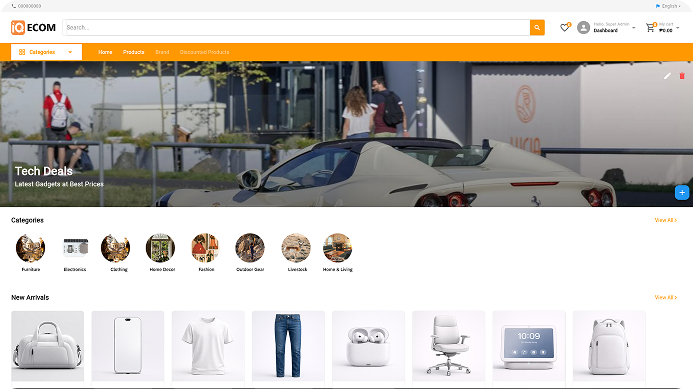Image resolution: width=693 pixels, height=389 pixels.
Task: Open the white smartphone product
Action: pos(128,346)
